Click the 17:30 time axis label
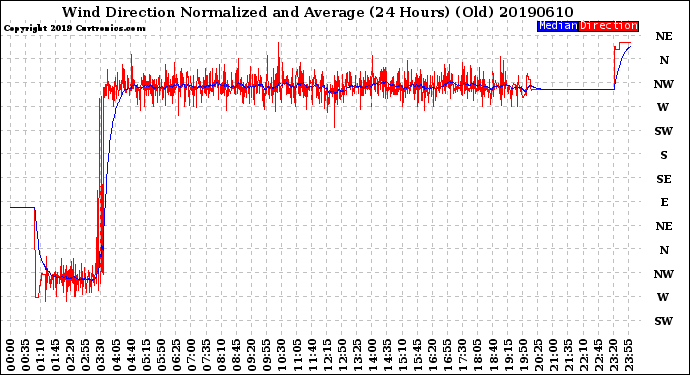The image size is (690, 375). pos(462,355)
